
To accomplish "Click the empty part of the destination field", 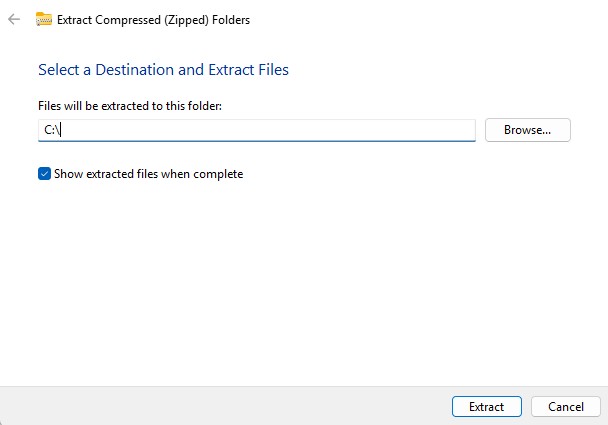I will (x=268, y=130).
